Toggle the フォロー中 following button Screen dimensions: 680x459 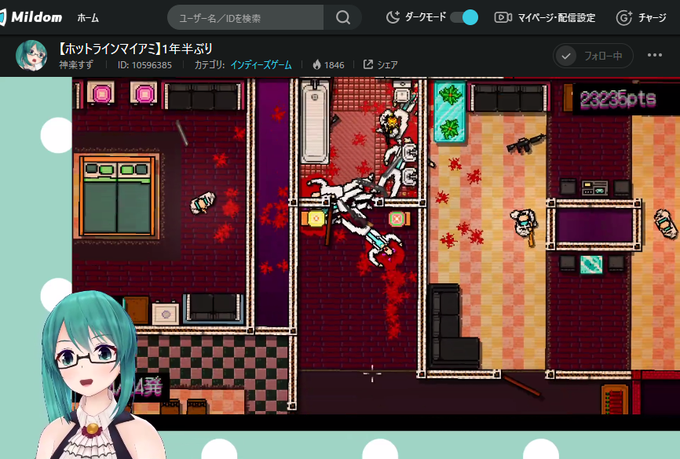[x=593, y=56]
